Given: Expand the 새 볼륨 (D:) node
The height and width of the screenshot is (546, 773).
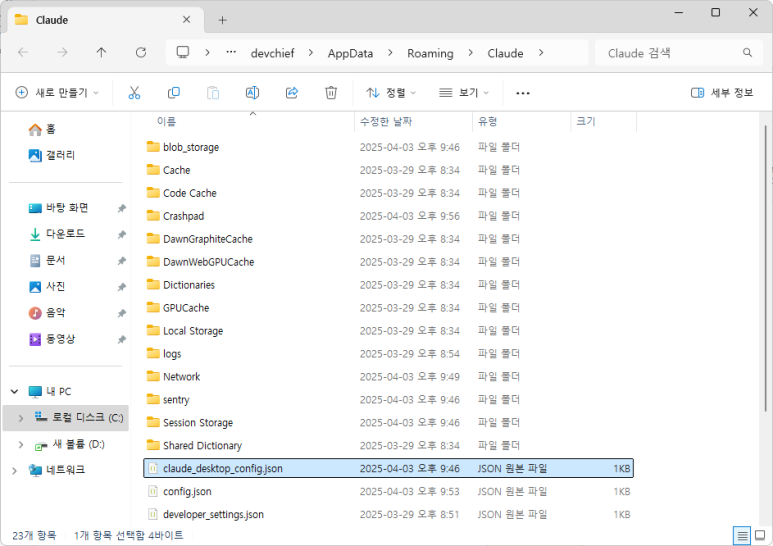Looking at the screenshot, I should coord(21,444).
